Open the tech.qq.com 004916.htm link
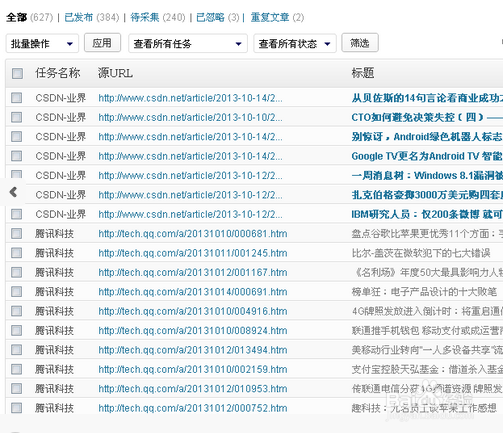 (193, 311)
